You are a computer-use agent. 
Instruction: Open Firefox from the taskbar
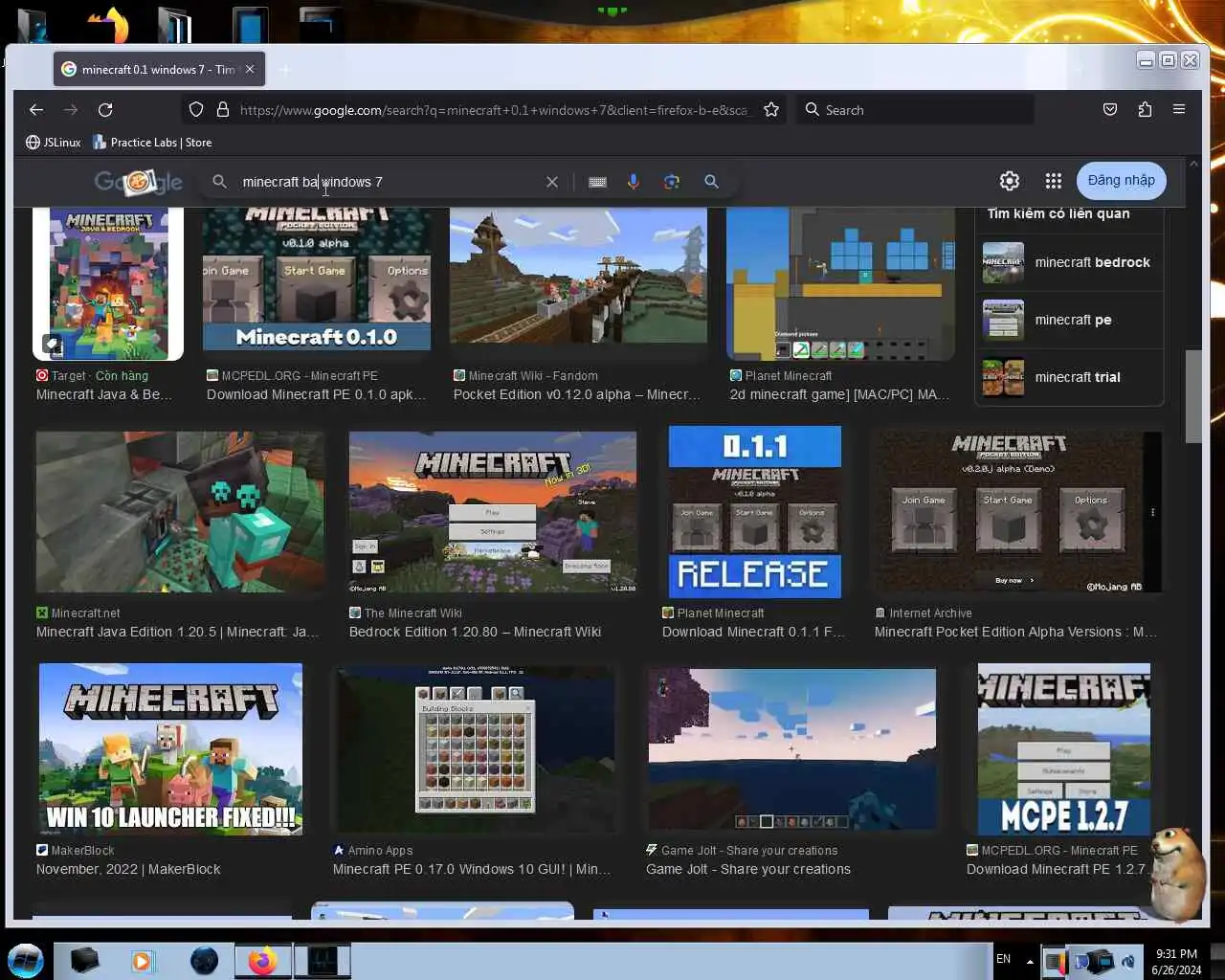[x=262, y=961]
